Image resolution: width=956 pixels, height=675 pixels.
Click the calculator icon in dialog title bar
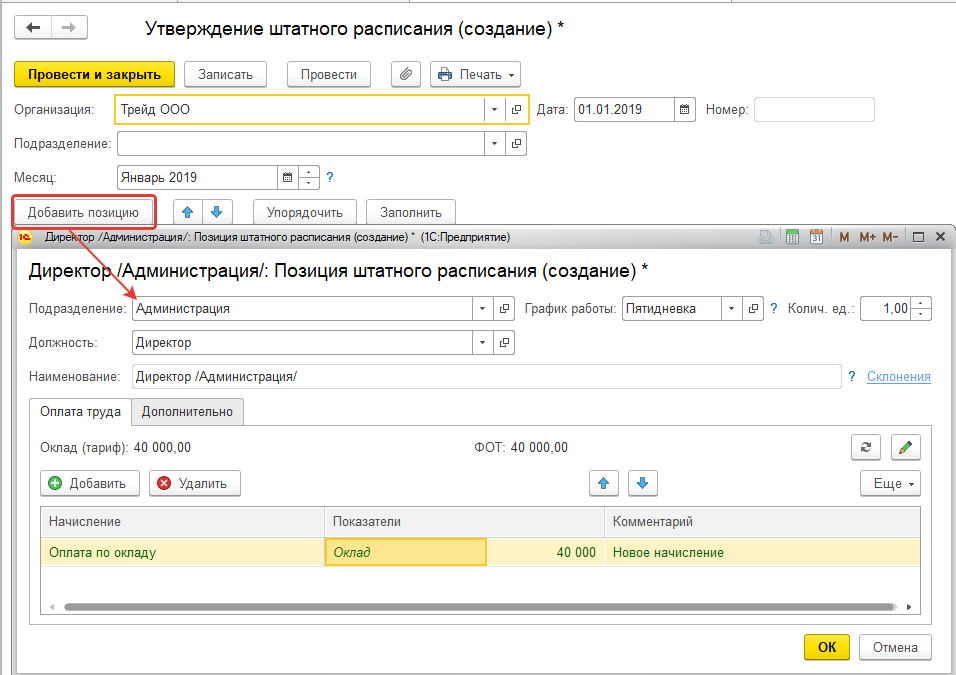click(792, 238)
